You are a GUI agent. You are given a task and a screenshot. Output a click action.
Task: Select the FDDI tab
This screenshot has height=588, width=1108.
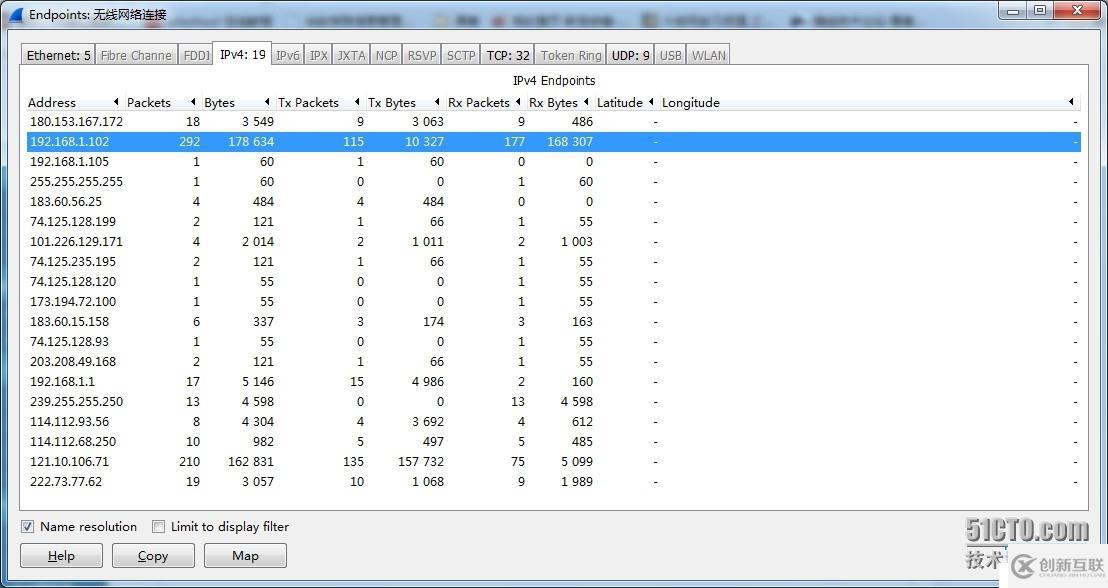point(195,55)
